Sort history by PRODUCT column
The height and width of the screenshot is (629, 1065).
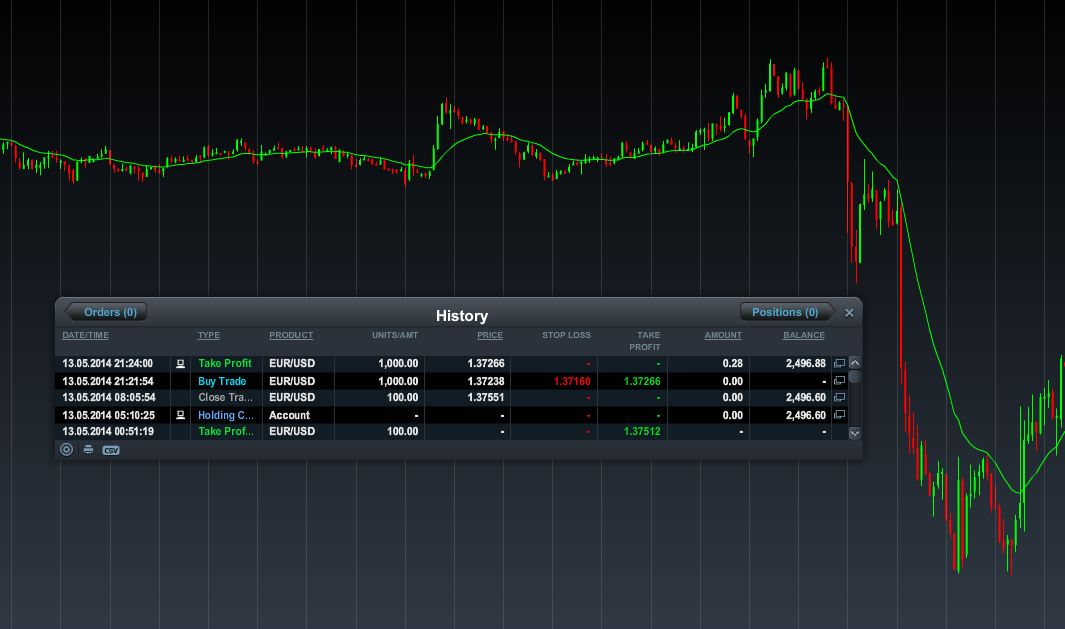click(291, 336)
